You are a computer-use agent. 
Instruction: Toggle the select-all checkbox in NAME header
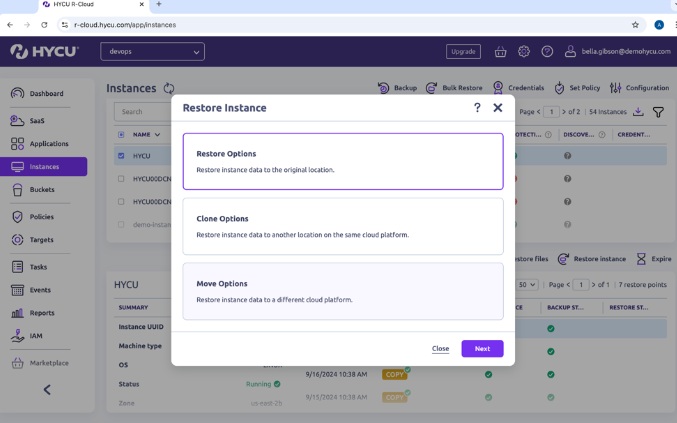click(121, 134)
